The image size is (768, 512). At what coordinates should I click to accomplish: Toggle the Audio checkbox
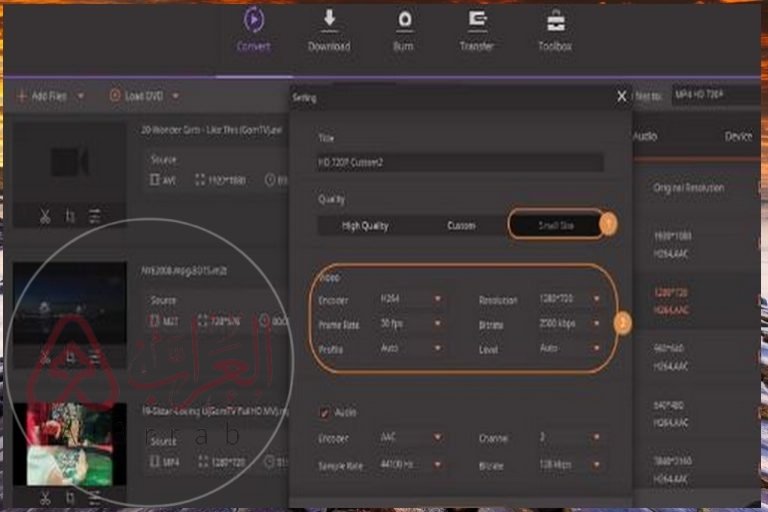pyautogui.click(x=324, y=412)
